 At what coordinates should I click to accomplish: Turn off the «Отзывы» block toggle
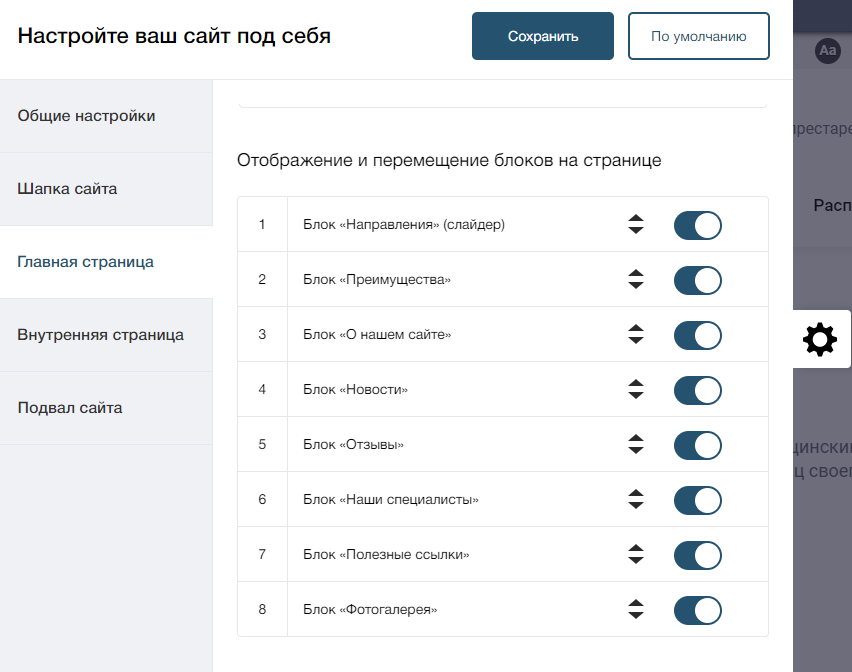click(x=698, y=445)
